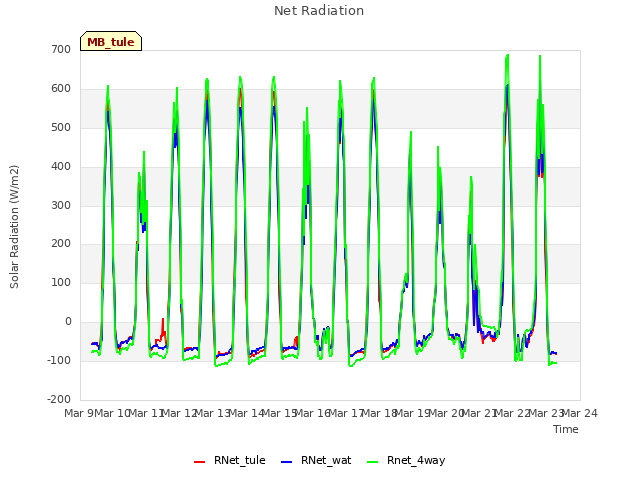
Task: Click the Mar 9 x-axis label
Action: (79, 413)
